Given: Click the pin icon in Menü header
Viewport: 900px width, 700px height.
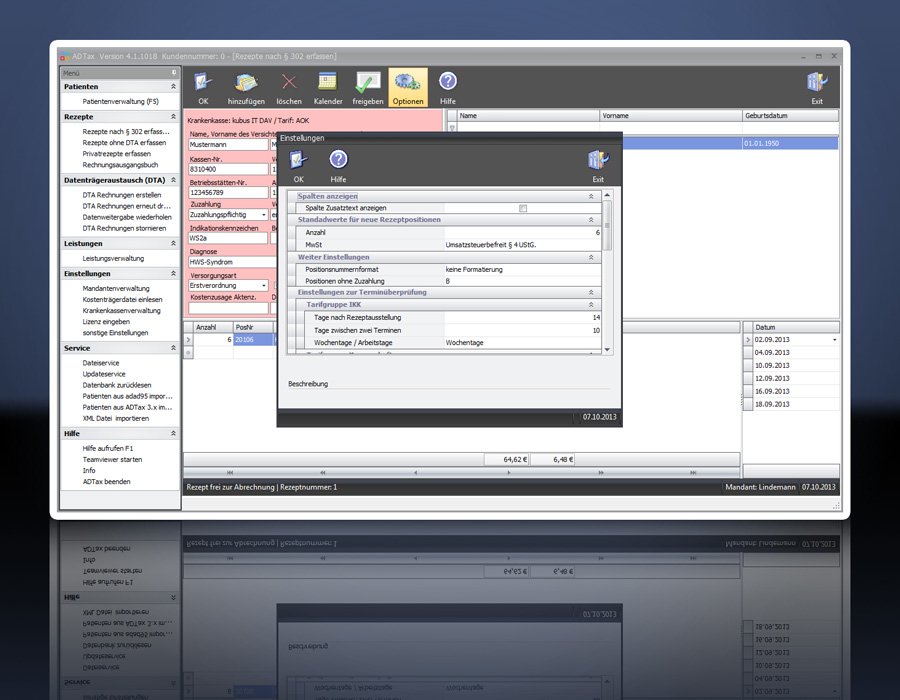Looking at the screenshot, I should pyautogui.click(x=174, y=73).
